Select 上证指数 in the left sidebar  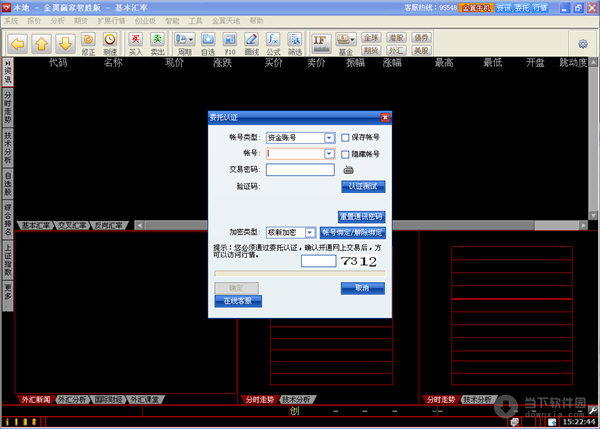coord(8,260)
